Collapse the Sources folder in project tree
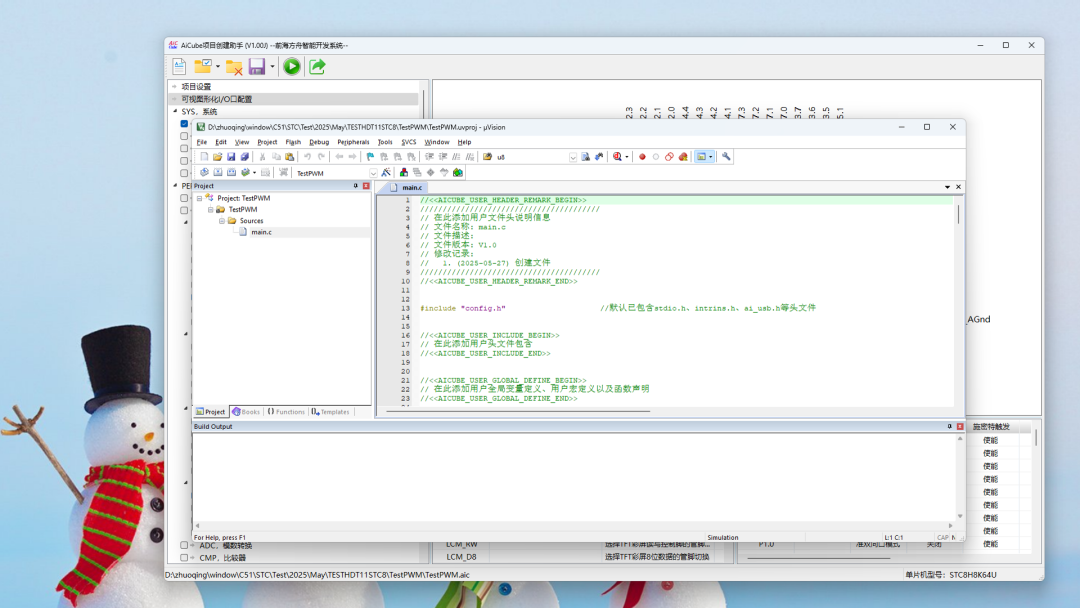 [222, 221]
